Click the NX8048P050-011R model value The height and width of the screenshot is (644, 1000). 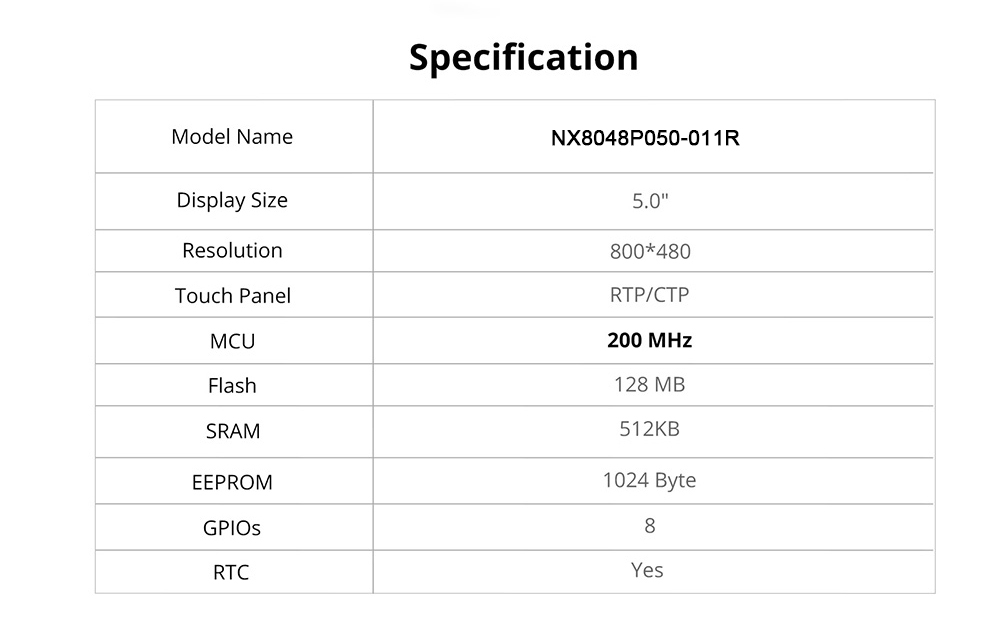645,138
